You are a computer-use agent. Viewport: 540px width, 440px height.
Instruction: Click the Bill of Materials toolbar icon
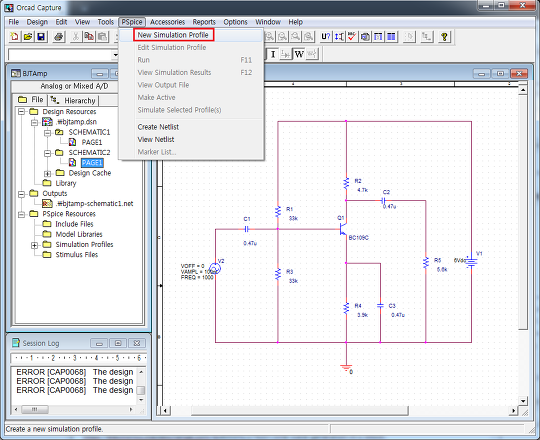click(391, 36)
